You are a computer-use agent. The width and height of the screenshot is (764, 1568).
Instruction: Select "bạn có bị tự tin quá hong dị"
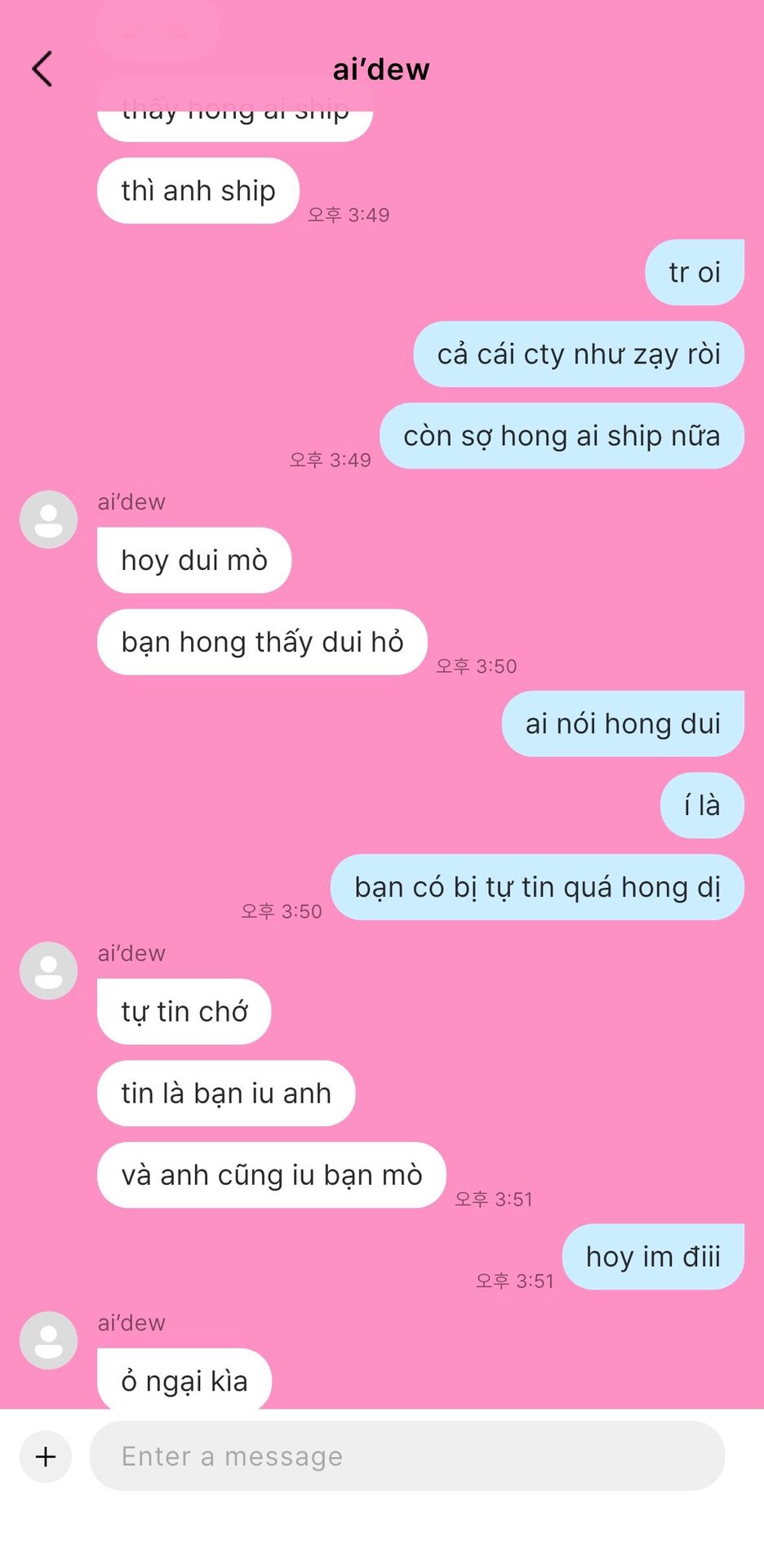point(537,887)
